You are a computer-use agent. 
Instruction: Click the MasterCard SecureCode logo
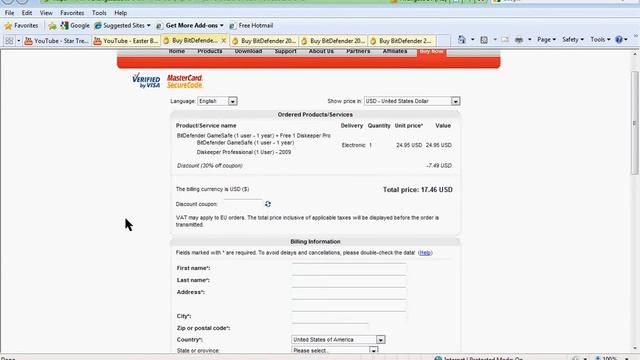click(185, 81)
